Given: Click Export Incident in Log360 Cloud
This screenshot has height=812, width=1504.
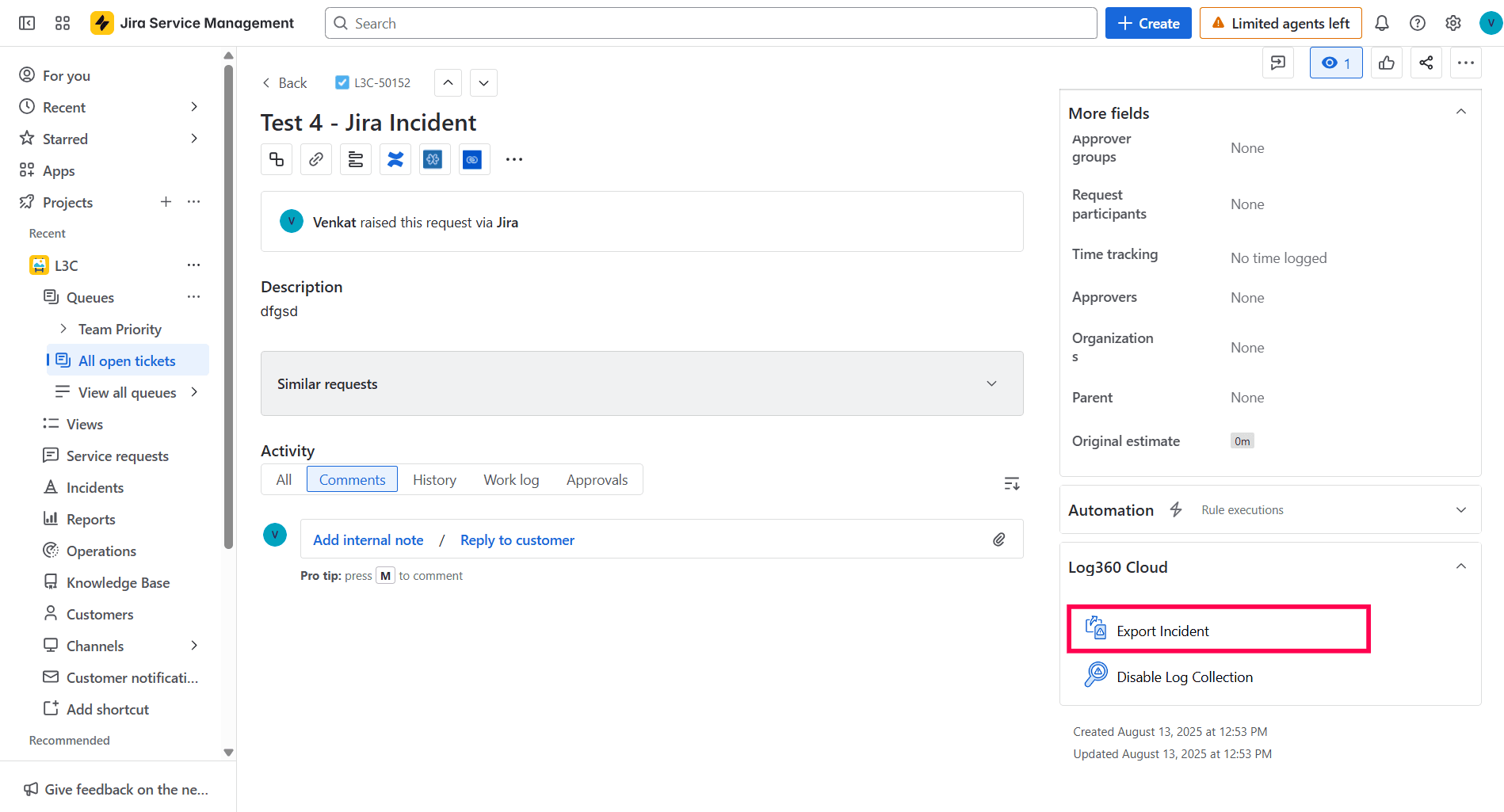Looking at the screenshot, I should coord(1162,630).
